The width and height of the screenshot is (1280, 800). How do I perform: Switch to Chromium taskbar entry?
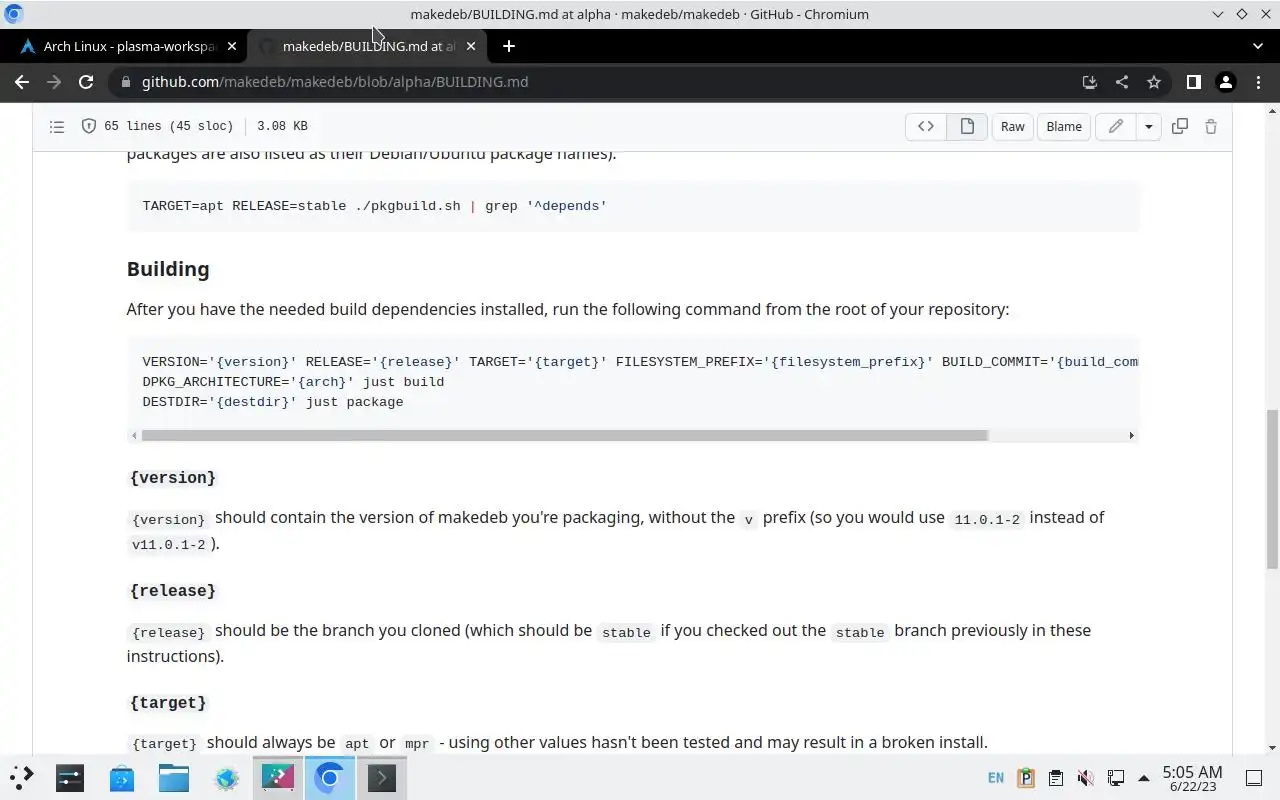point(330,778)
